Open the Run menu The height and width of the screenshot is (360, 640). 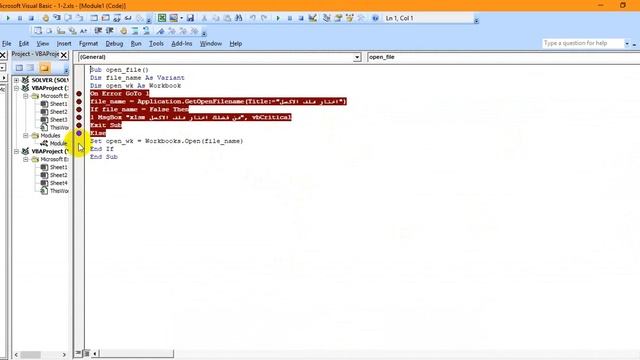coord(136,44)
